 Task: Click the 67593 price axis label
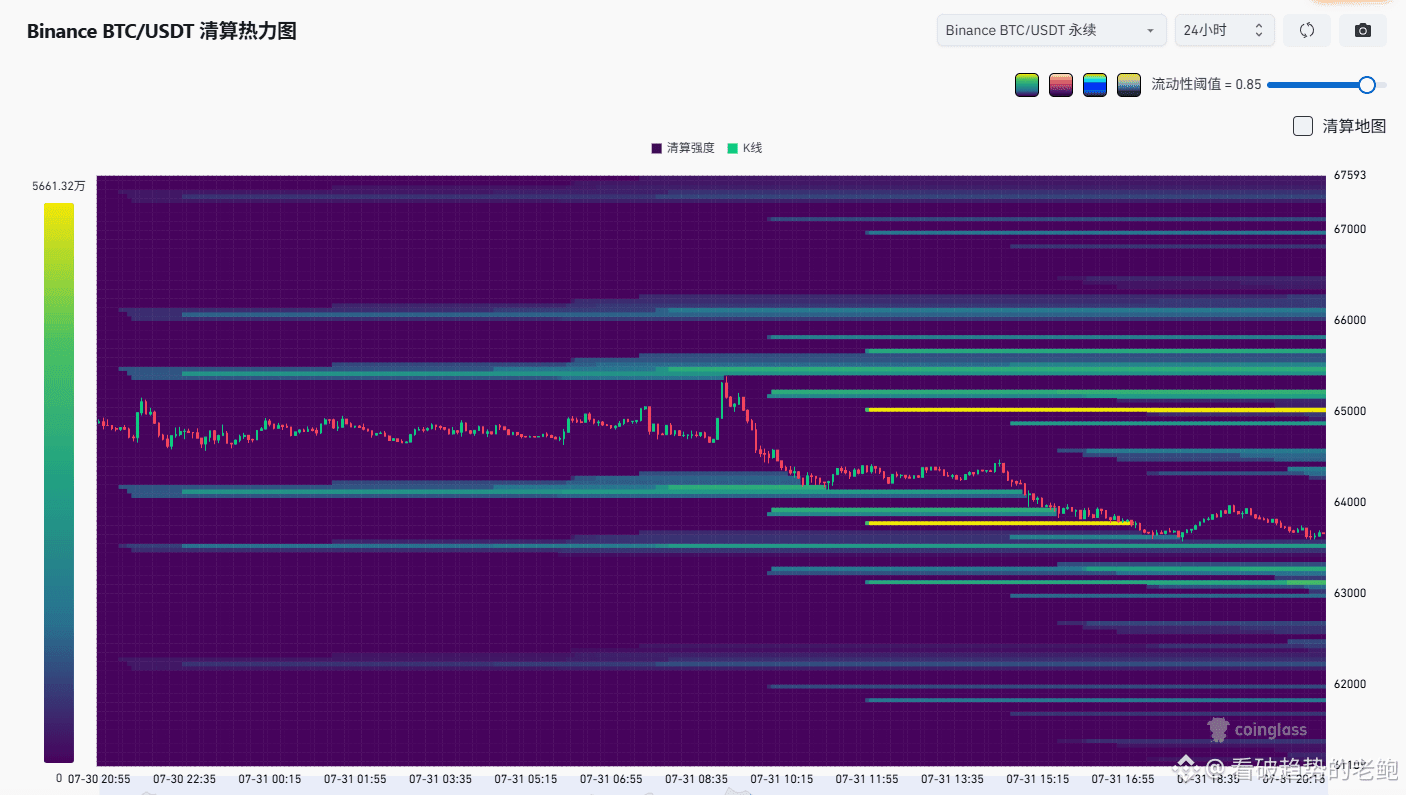(x=1350, y=176)
